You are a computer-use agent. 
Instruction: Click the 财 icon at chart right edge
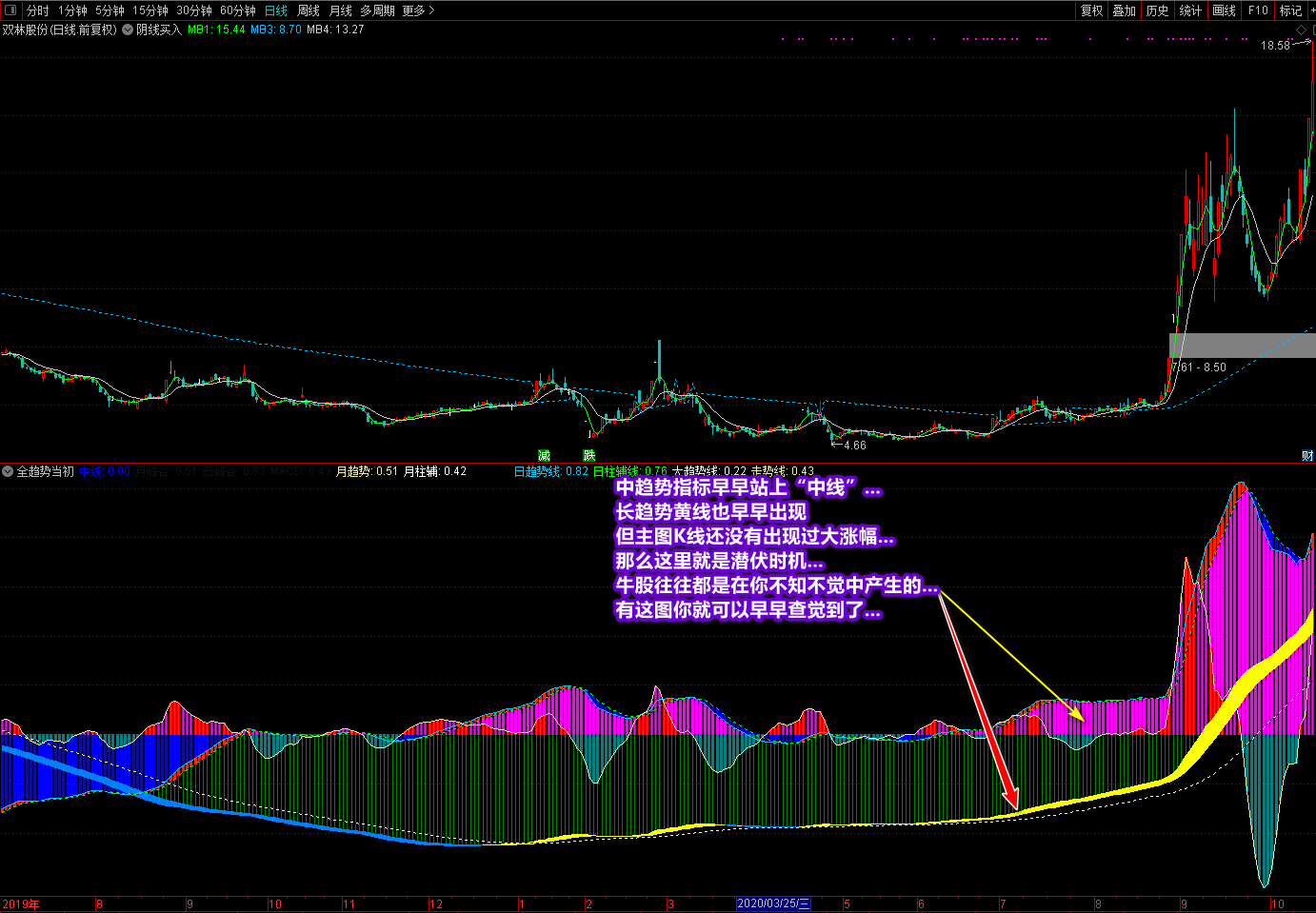(x=1307, y=456)
